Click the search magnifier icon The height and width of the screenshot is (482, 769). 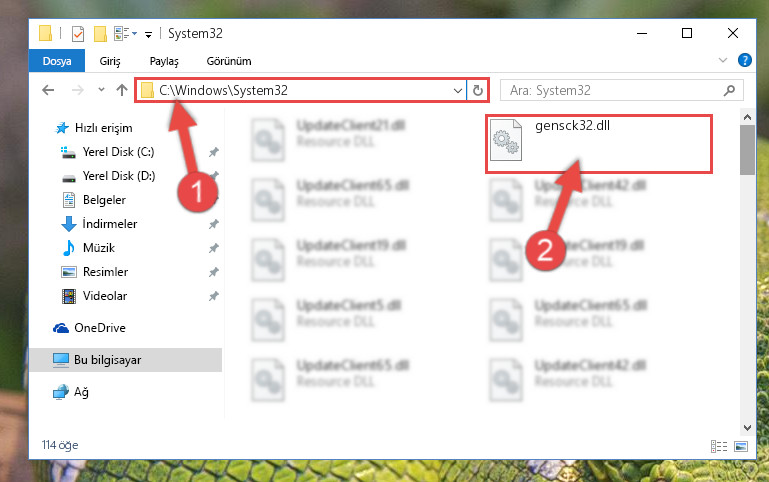pos(729,90)
